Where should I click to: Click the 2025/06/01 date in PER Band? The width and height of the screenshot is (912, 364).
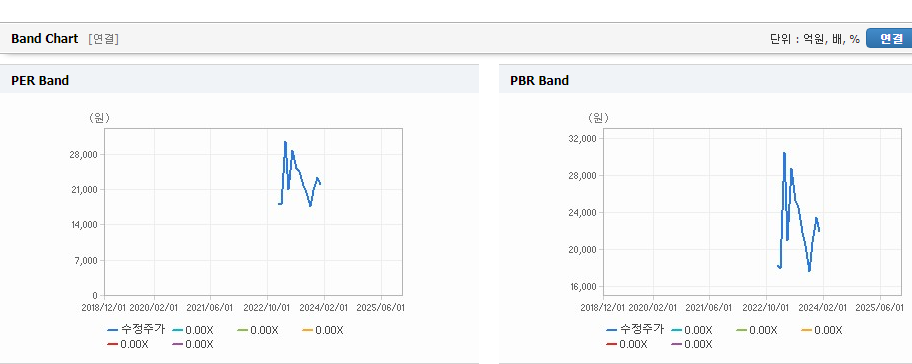tap(382, 307)
